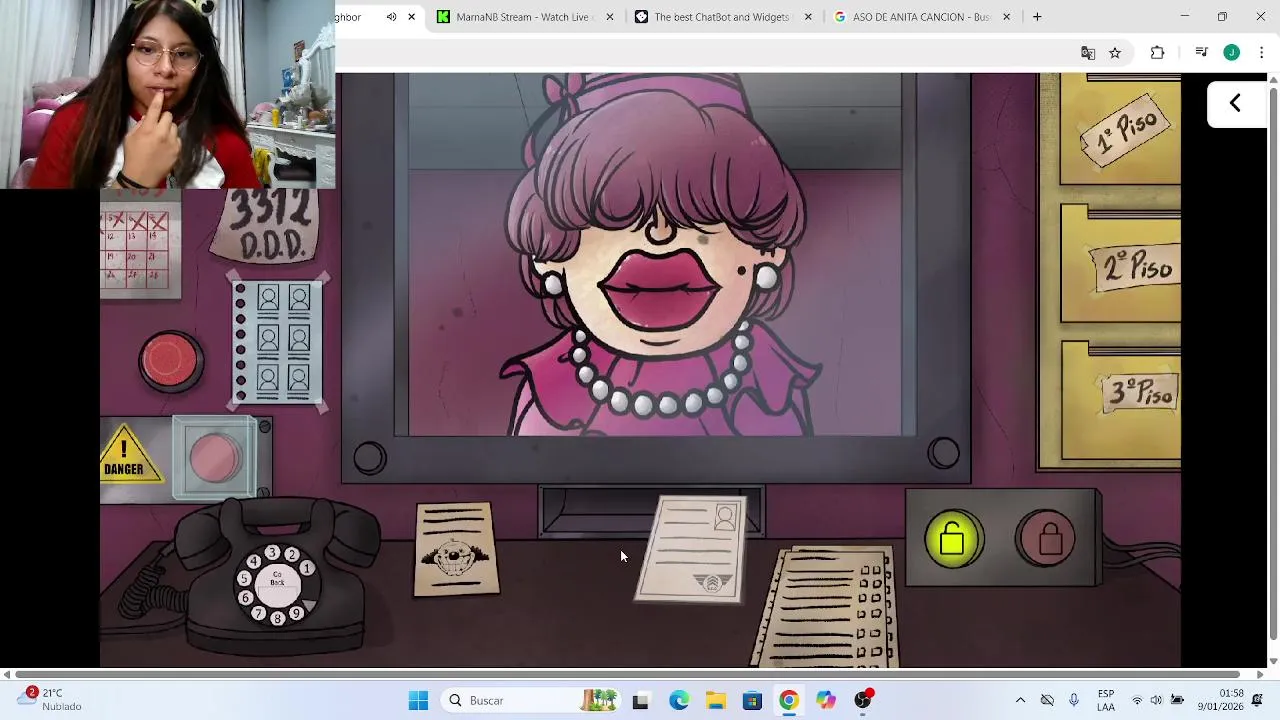Open the Windows Start menu

pos(418,700)
